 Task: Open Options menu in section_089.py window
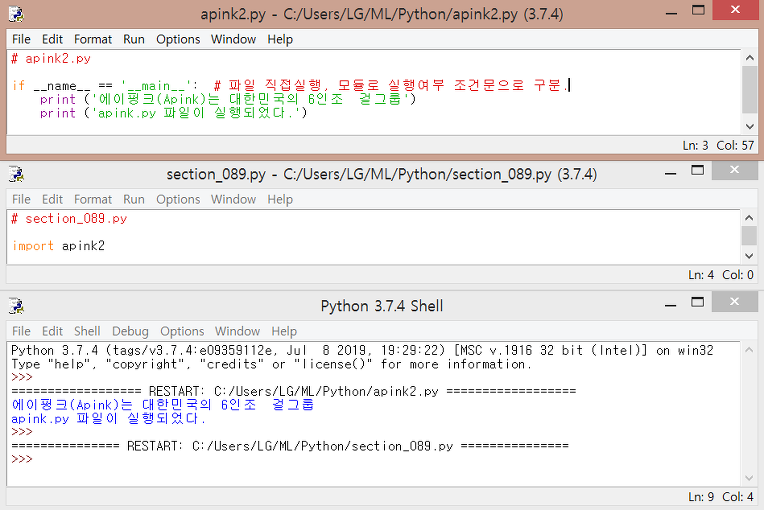click(x=178, y=200)
